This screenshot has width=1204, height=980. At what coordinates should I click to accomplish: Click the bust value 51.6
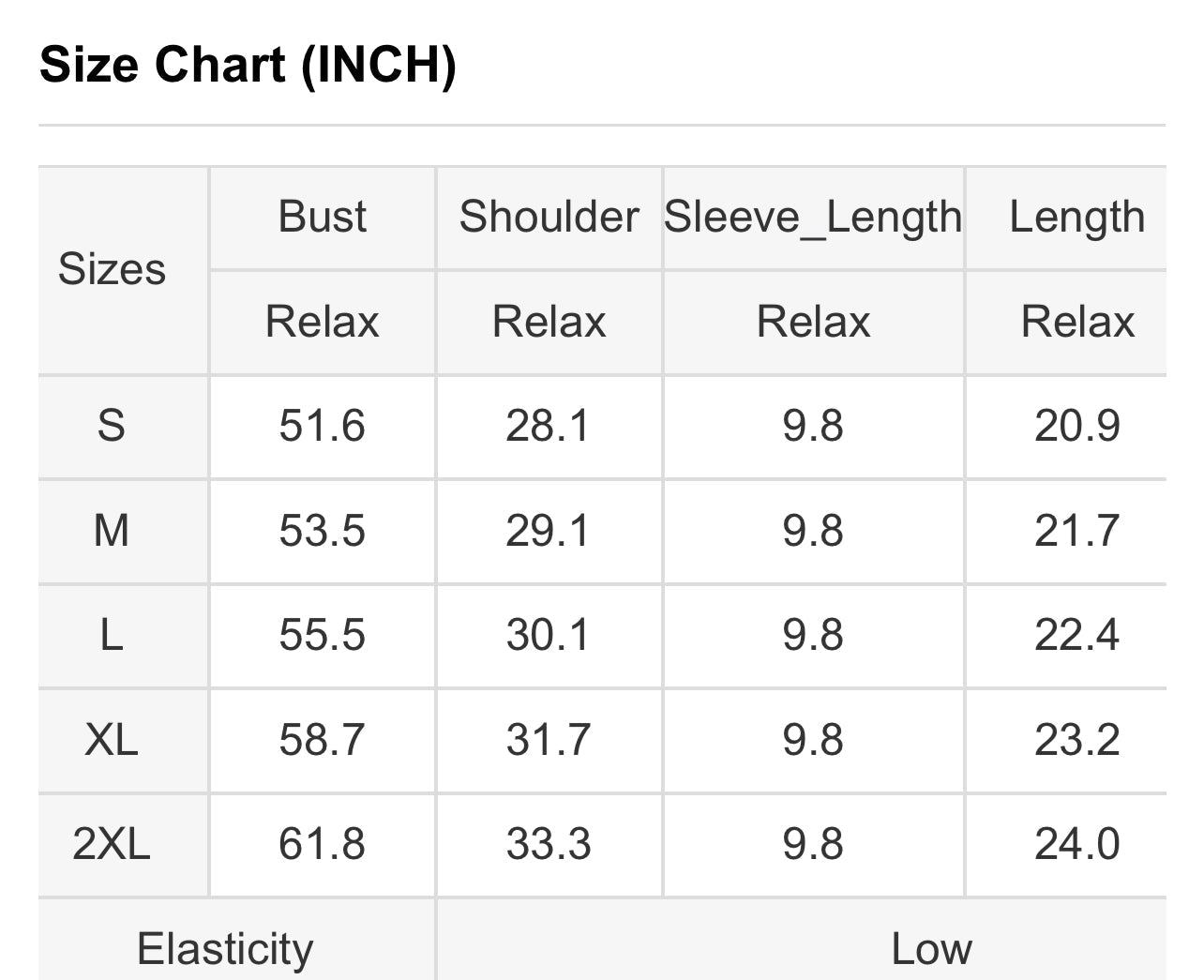coord(322,427)
